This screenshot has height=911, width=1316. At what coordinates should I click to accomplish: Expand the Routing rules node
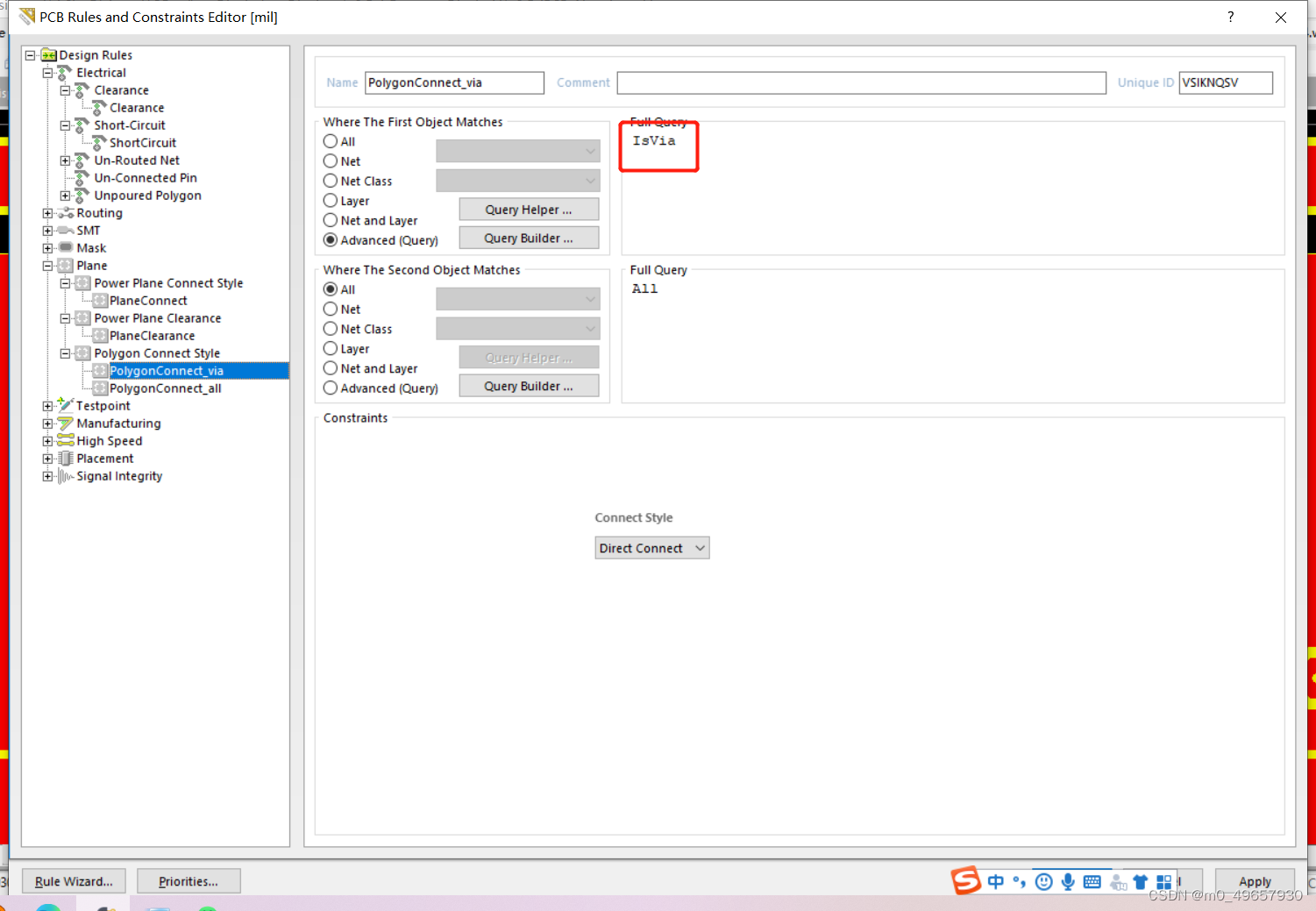[47, 213]
